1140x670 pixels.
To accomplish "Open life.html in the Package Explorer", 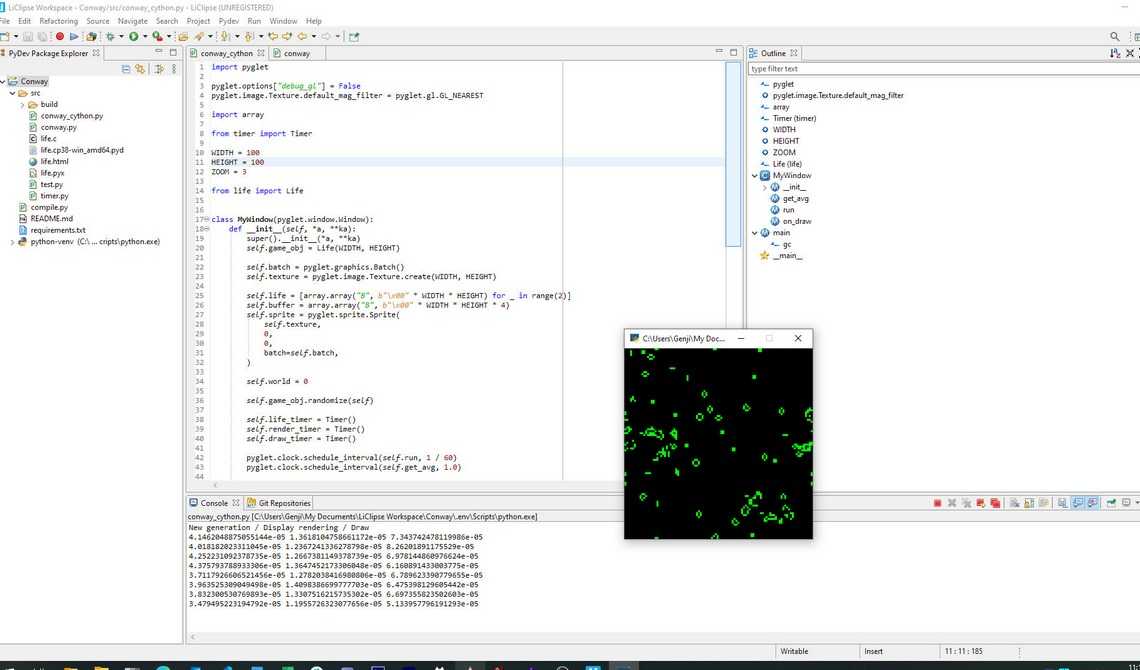I will coord(54,161).
